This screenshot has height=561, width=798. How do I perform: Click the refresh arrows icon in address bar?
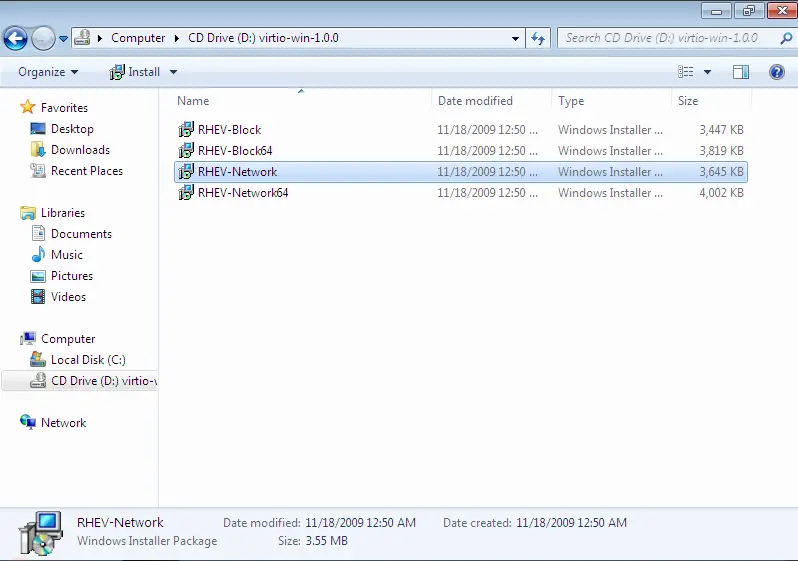pyautogui.click(x=539, y=38)
